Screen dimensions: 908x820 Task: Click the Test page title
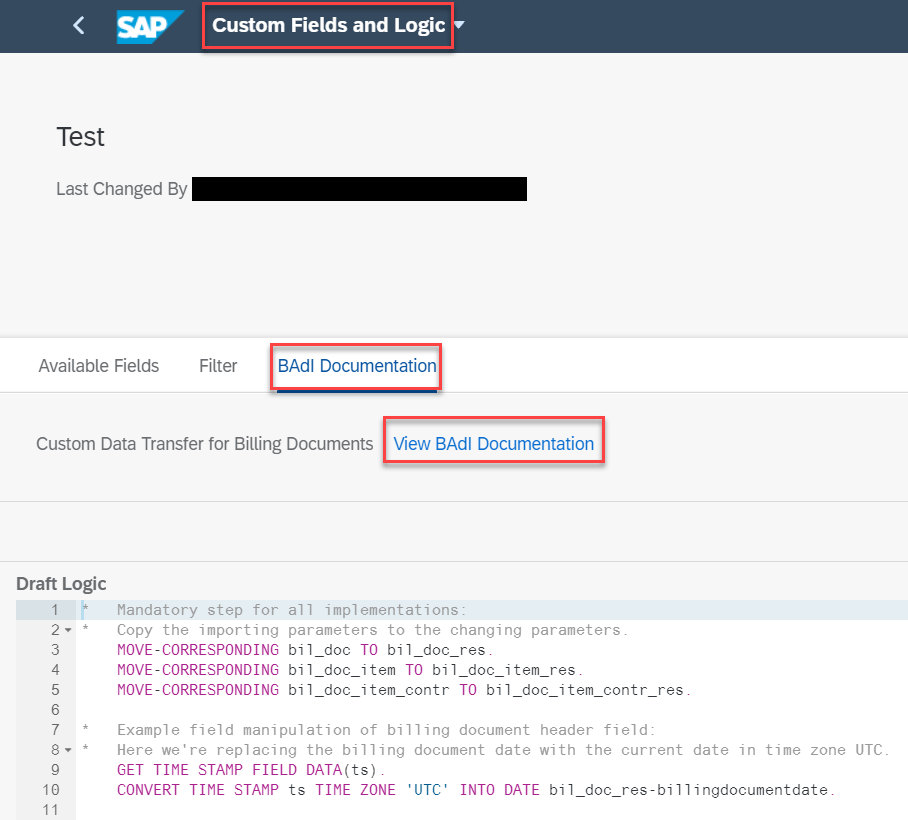tap(80, 137)
